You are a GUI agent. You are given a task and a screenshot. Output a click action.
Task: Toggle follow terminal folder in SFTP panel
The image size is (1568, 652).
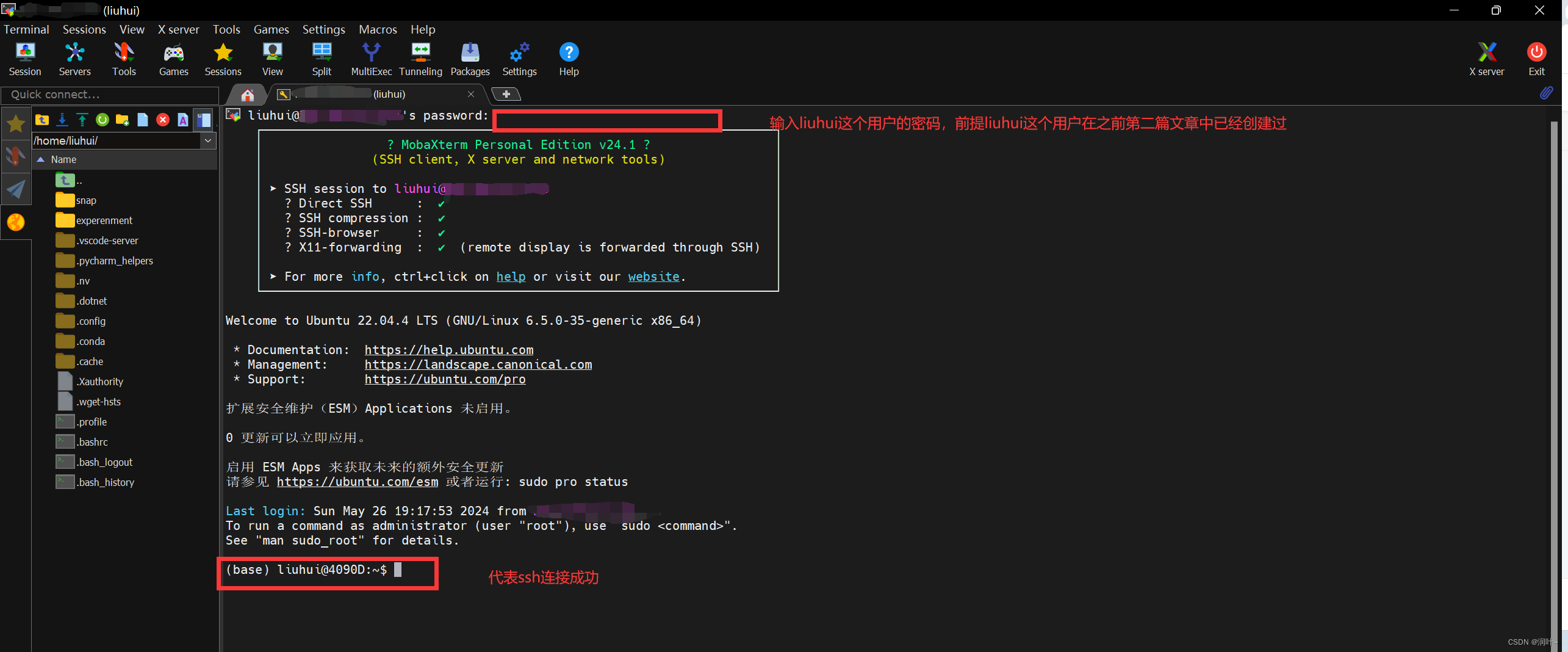(204, 120)
